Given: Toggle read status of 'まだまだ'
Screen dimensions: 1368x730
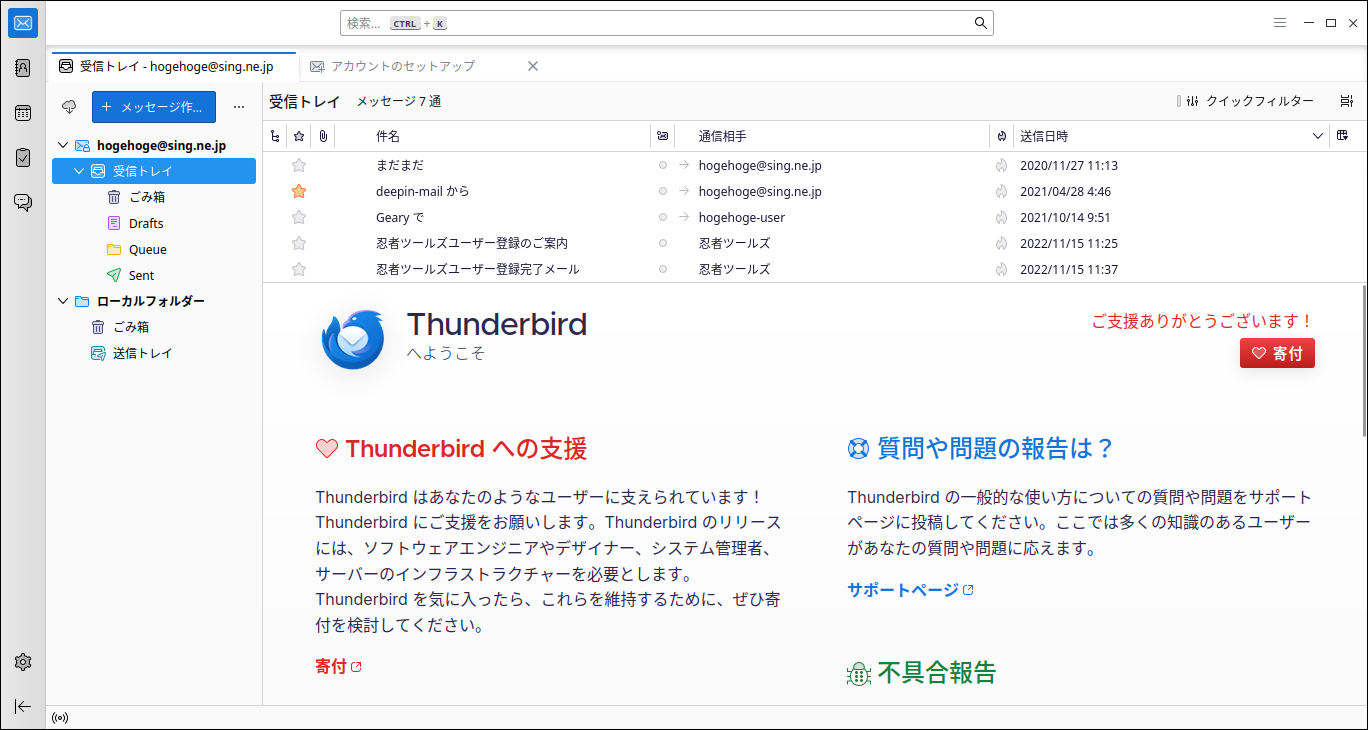Looking at the screenshot, I should 662,165.
